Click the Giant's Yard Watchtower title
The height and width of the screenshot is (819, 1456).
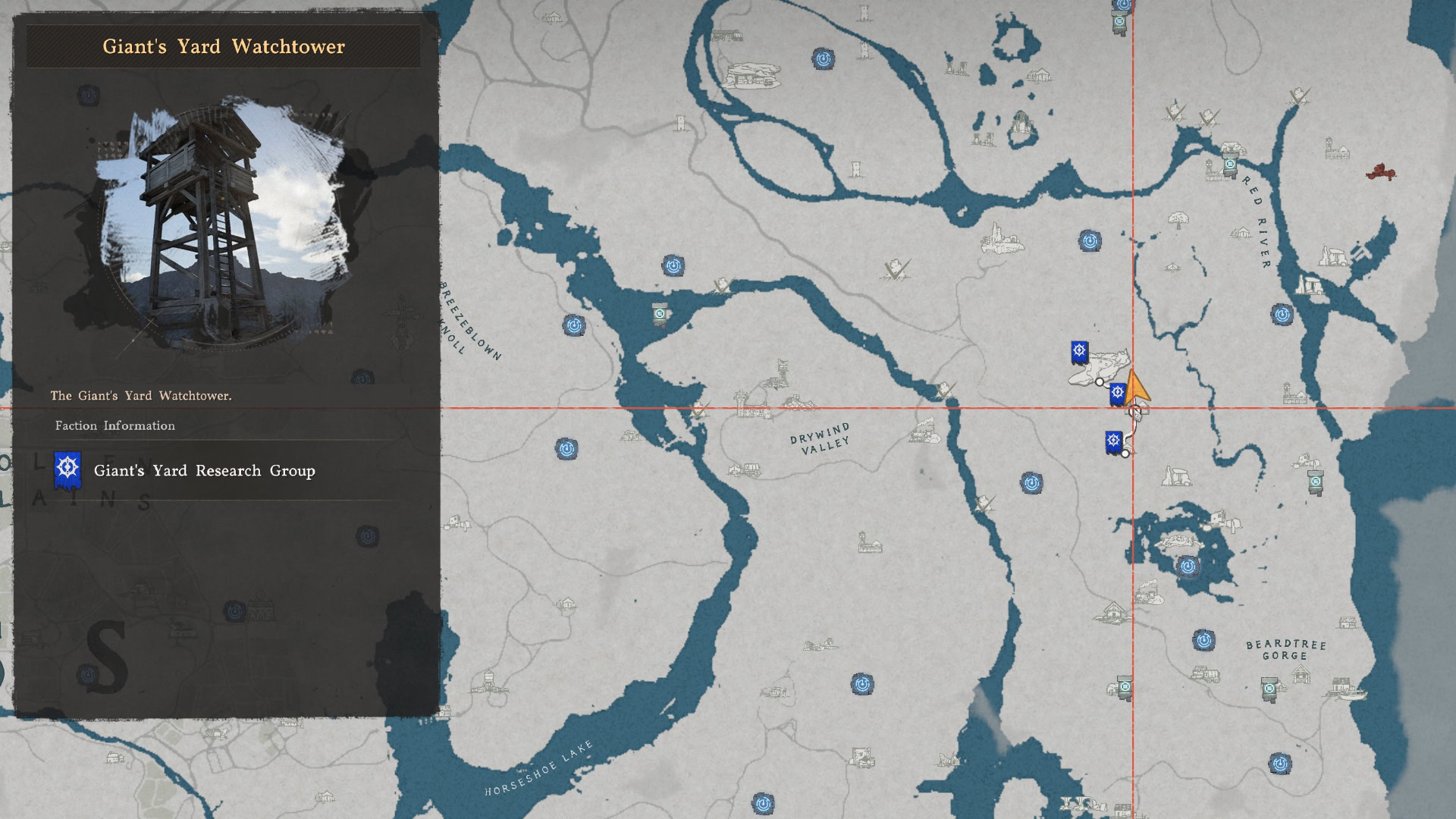tap(224, 47)
